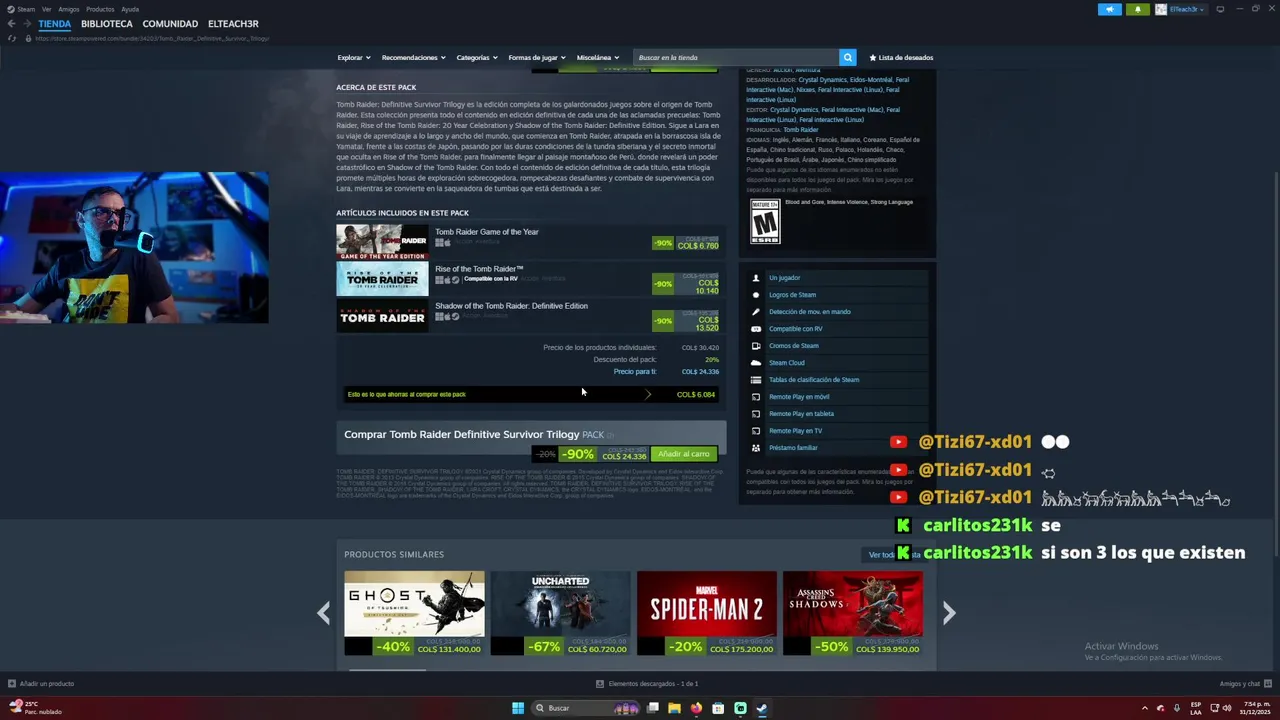Open the Cromos de Steam link
Viewport: 1280px width, 720px height.
pos(794,346)
